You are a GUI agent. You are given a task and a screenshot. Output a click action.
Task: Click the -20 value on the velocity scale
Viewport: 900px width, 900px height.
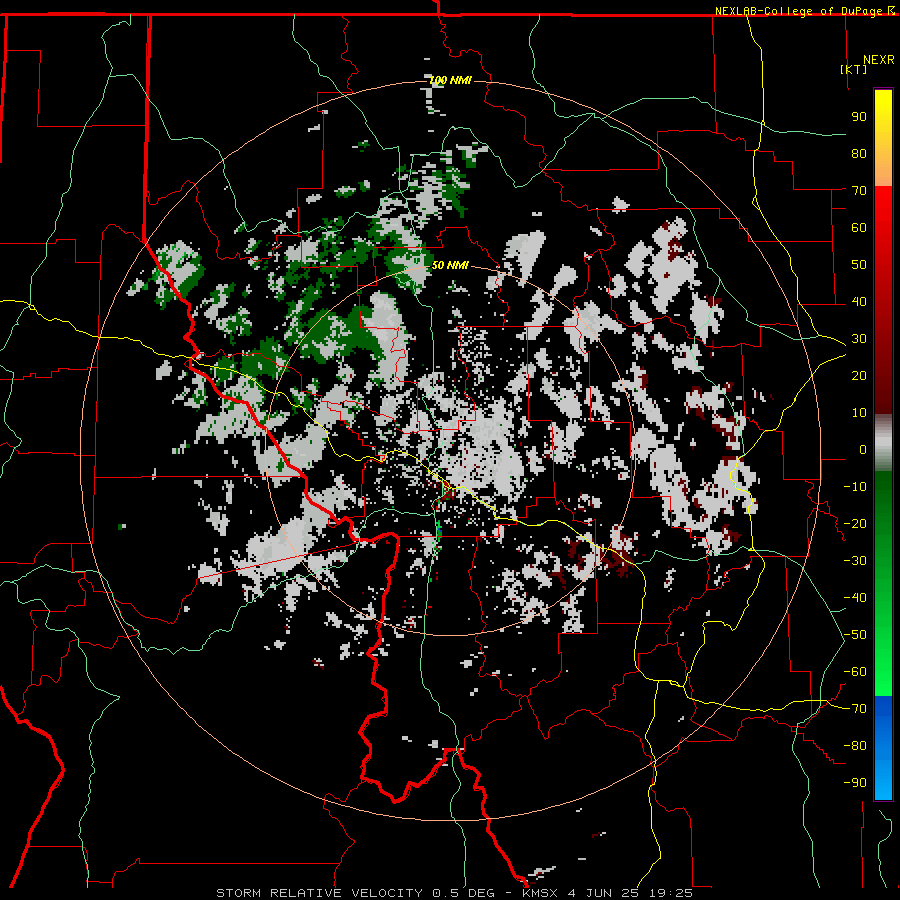(855, 523)
